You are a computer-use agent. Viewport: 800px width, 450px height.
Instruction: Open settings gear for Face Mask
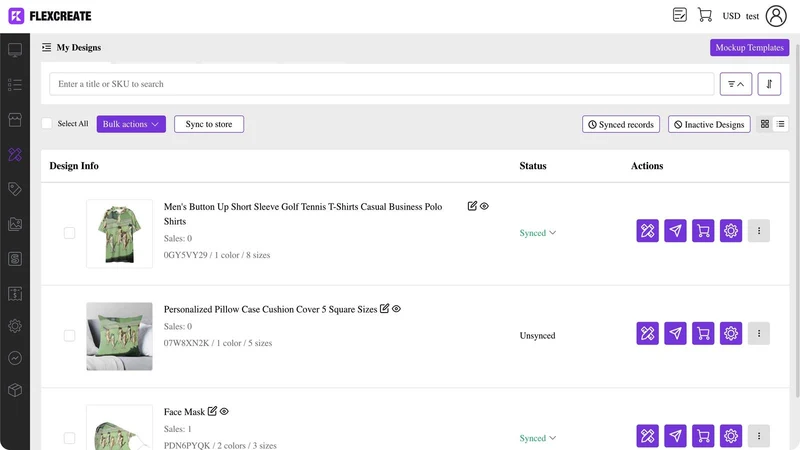coord(731,436)
